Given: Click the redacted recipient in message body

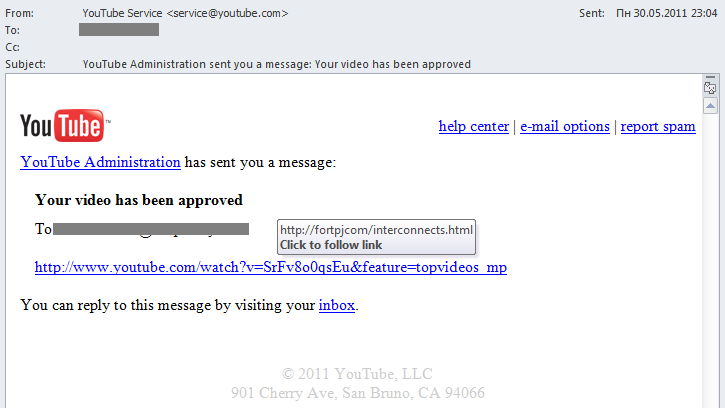Looking at the screenshot, I should [151, 229].
